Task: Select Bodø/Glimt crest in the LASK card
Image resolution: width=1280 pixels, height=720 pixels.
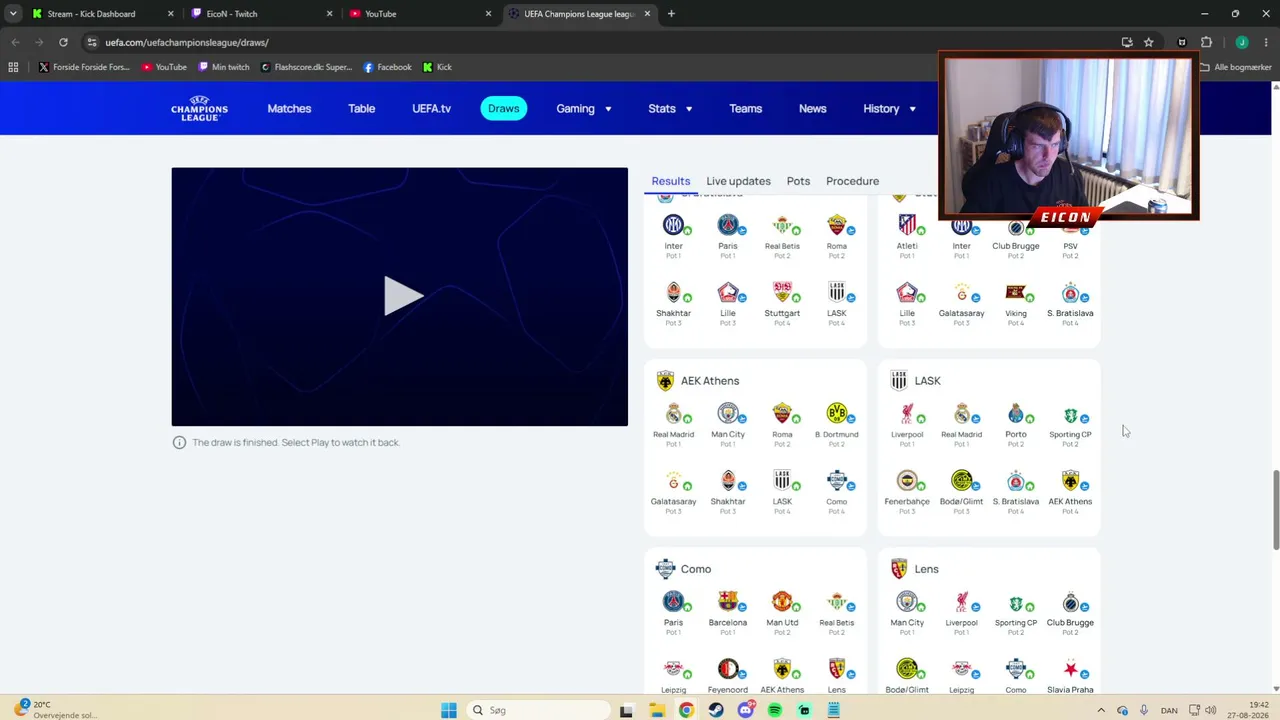Action: [x=961, y=480]
